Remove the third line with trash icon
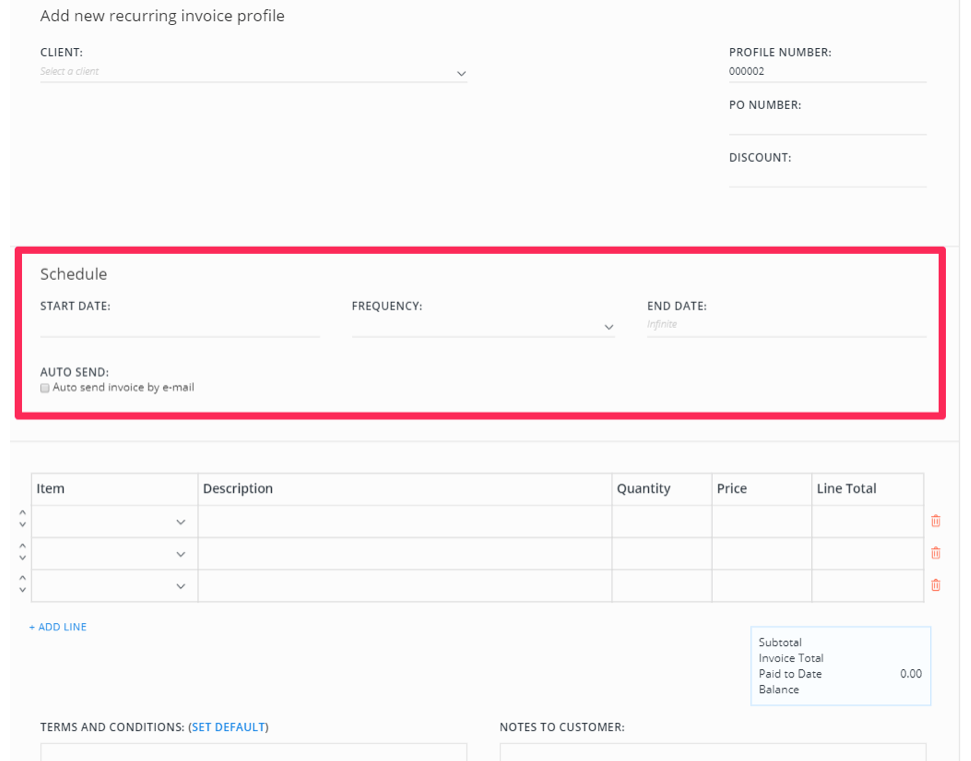Screen dimensions: 971x761 click(x=936, y=585)
